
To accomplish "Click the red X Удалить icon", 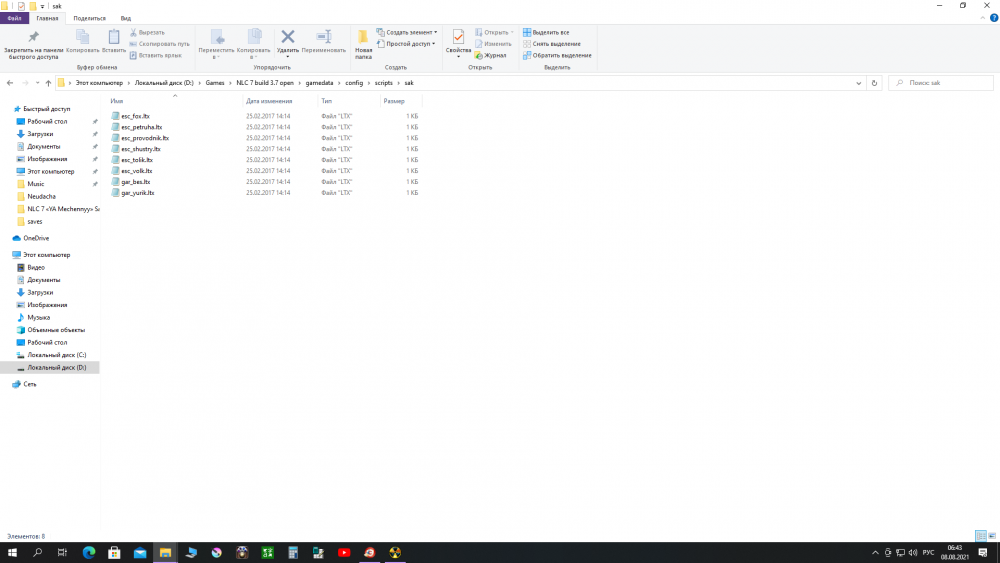I will [288, 36].
